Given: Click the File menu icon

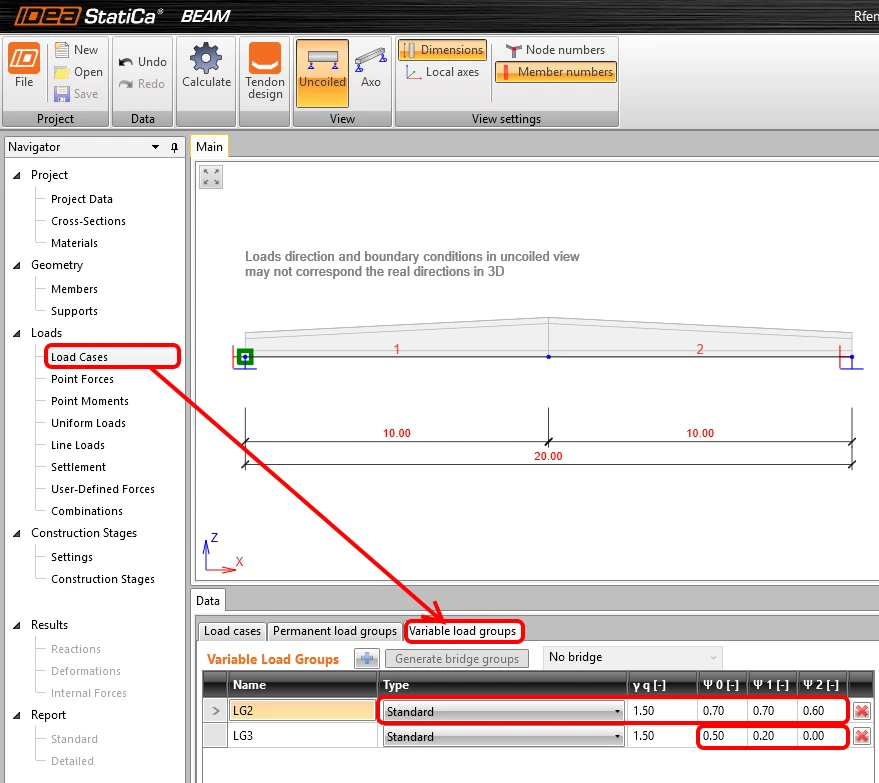Looking at the screenshot, I should 24,58.
